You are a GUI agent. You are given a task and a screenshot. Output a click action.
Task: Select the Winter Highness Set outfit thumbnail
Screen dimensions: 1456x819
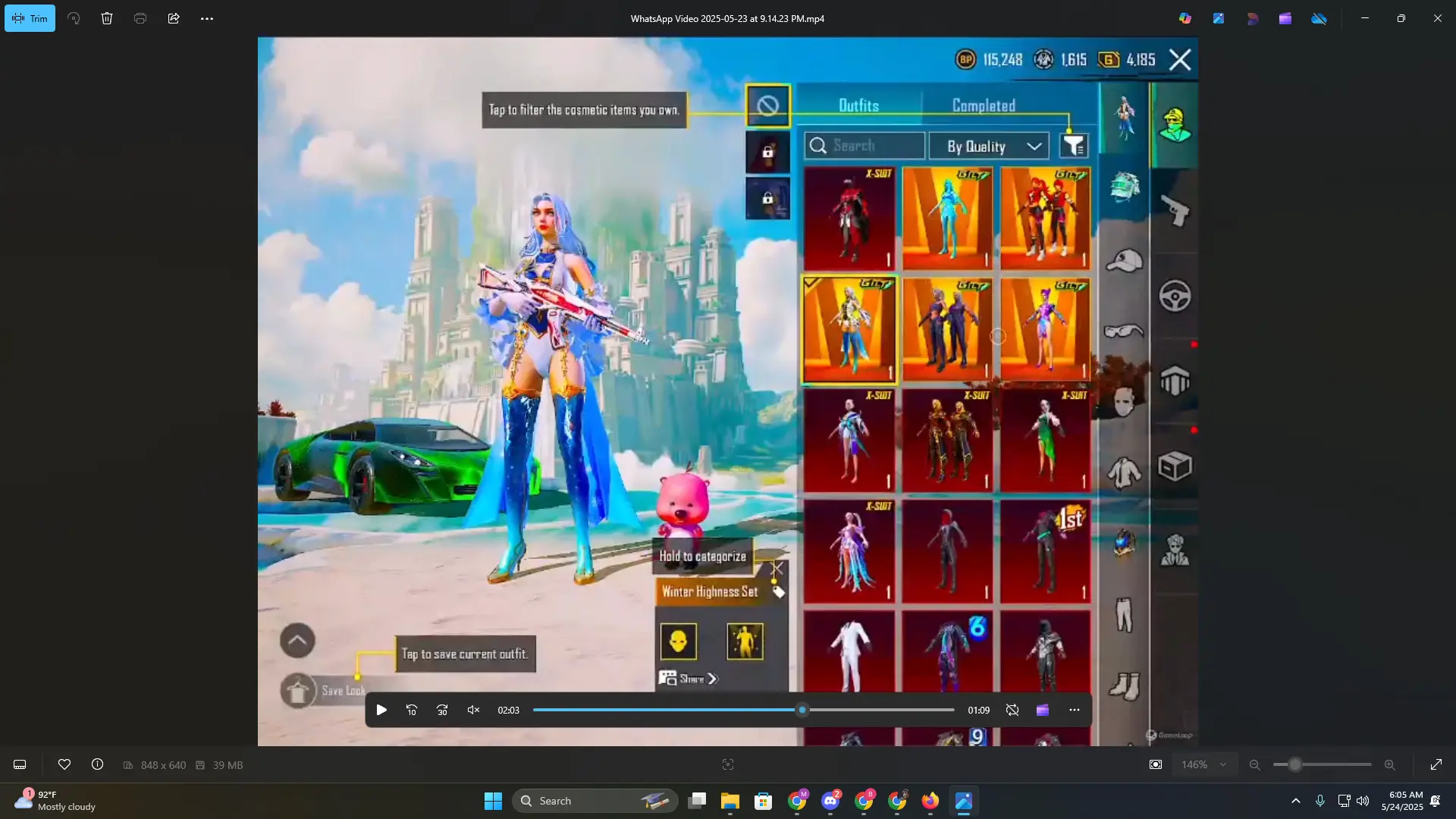click(849, 330)
